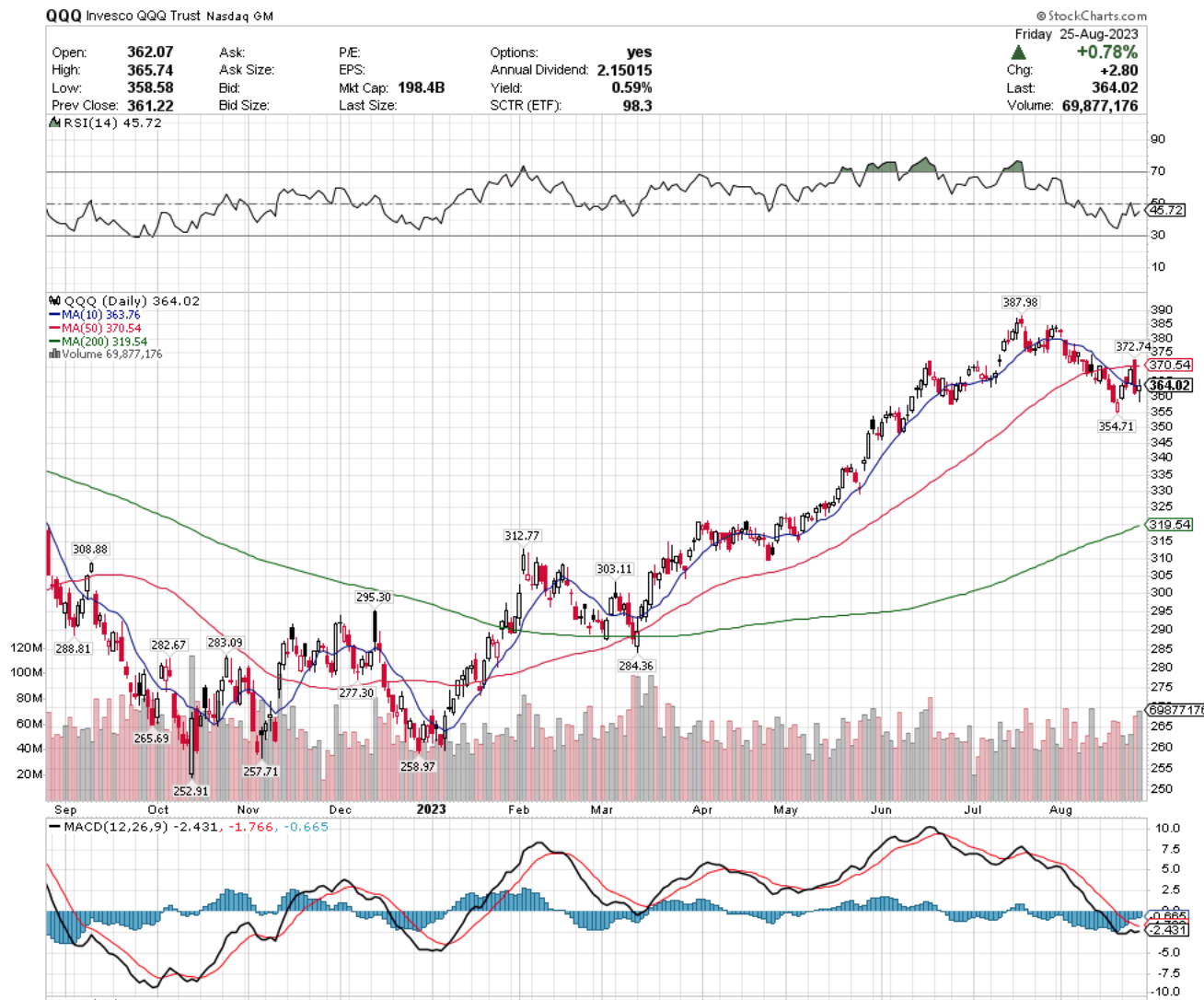Click the '257.71' price annotation
This screenshot has height=1000, width=1204.
[260, 772]
